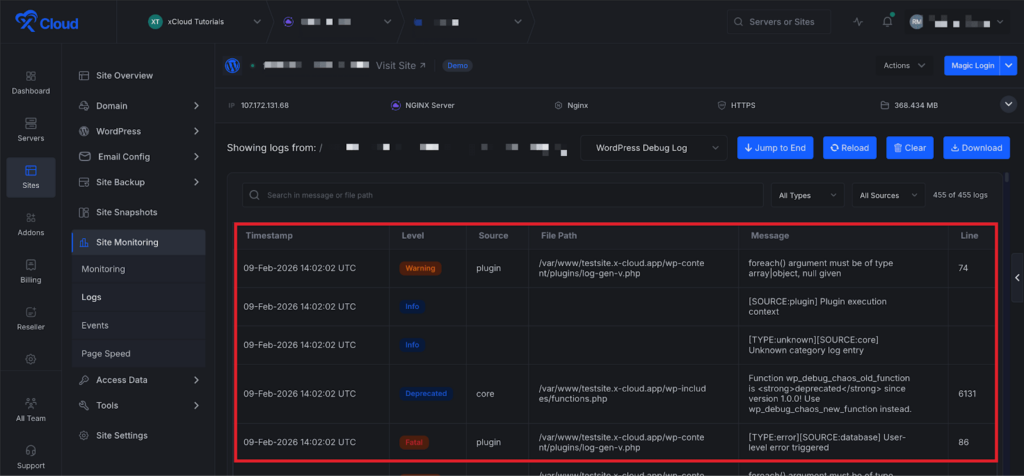Click the notification bell icon

[887, 22]
